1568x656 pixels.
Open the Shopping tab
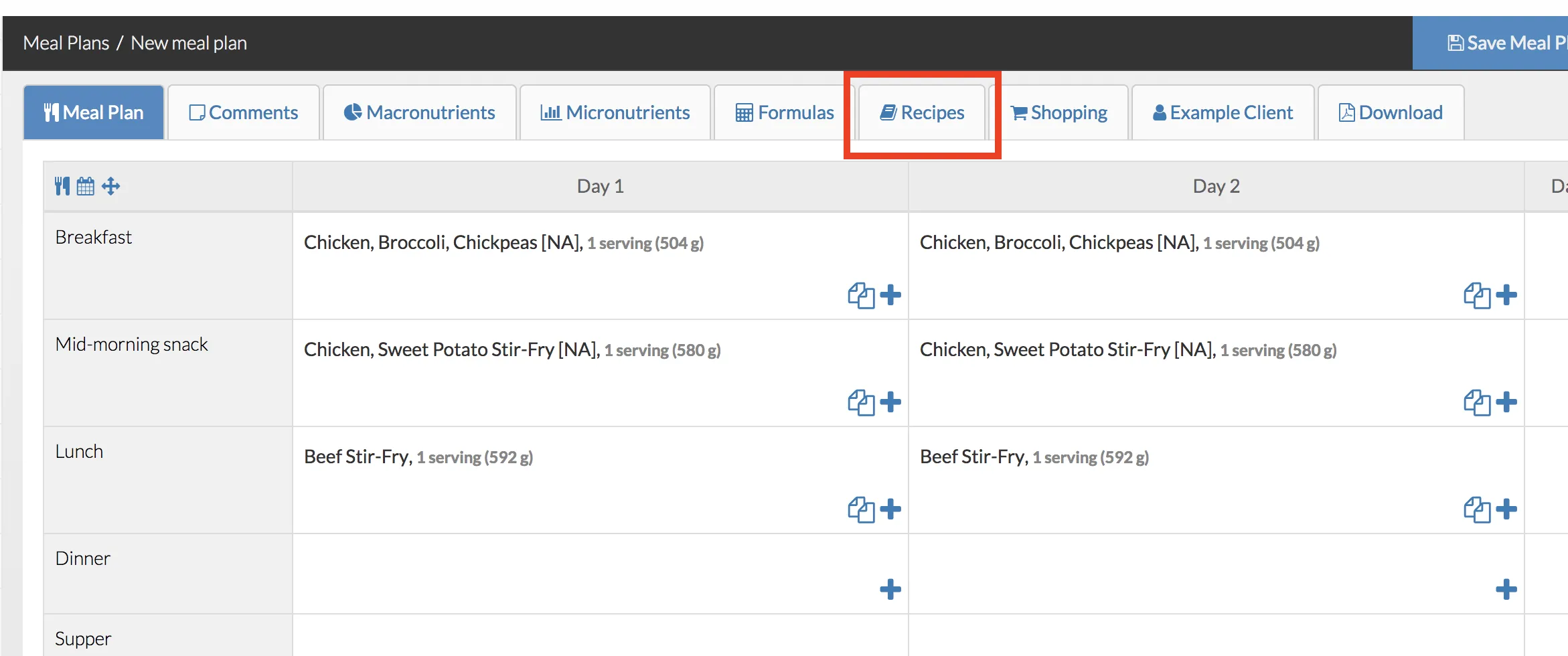point(1060,112)
